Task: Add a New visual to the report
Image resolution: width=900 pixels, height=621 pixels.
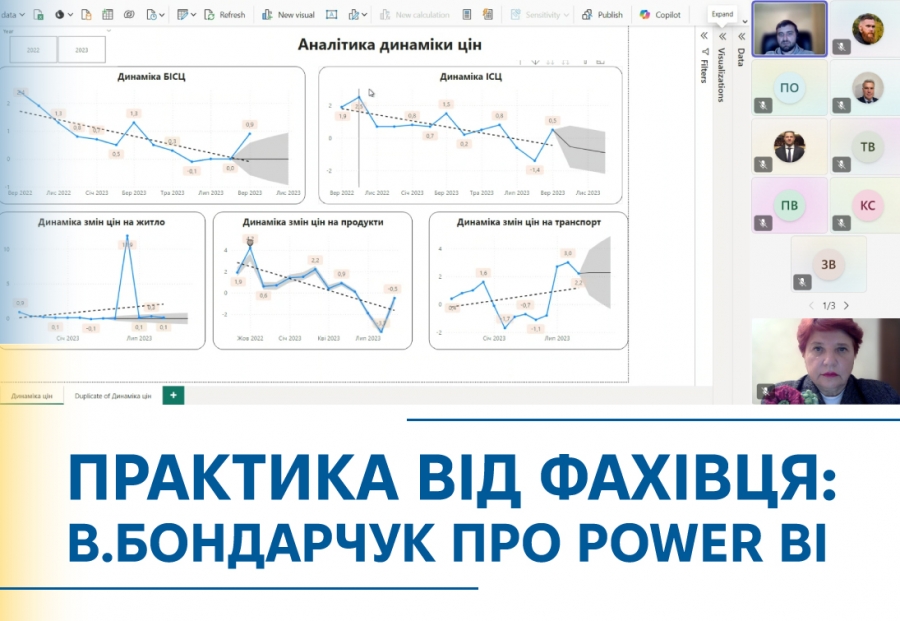Action: tap(288, 15)
